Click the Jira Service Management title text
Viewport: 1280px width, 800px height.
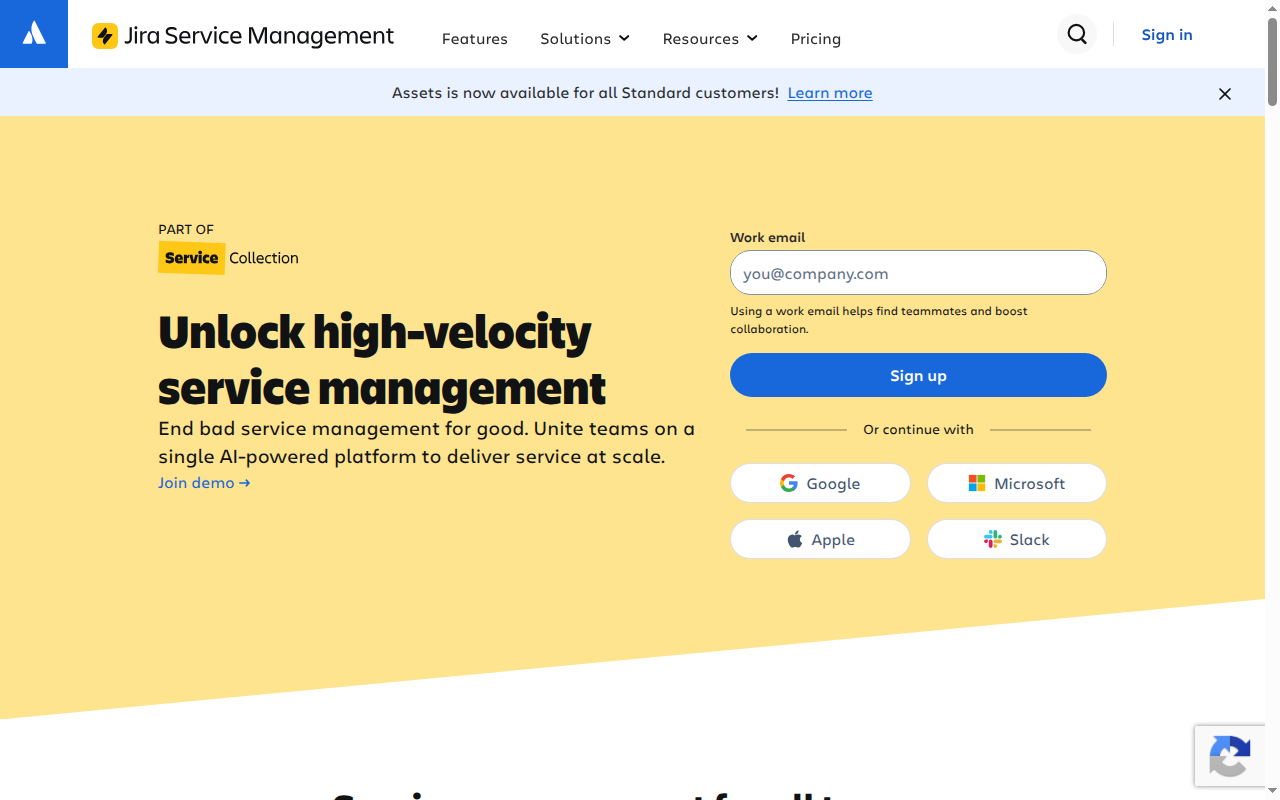pyautogui.click(x=259, y=36)
